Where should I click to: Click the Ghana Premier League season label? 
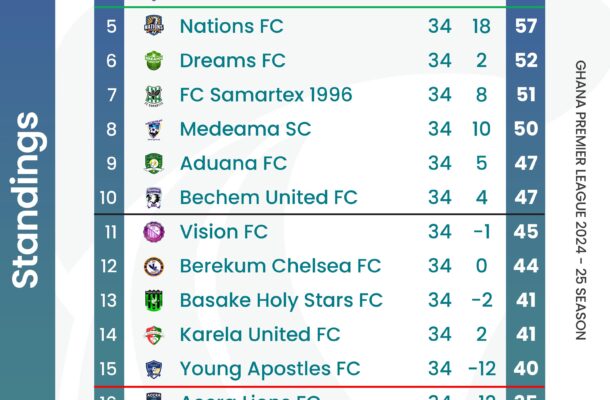580,200
